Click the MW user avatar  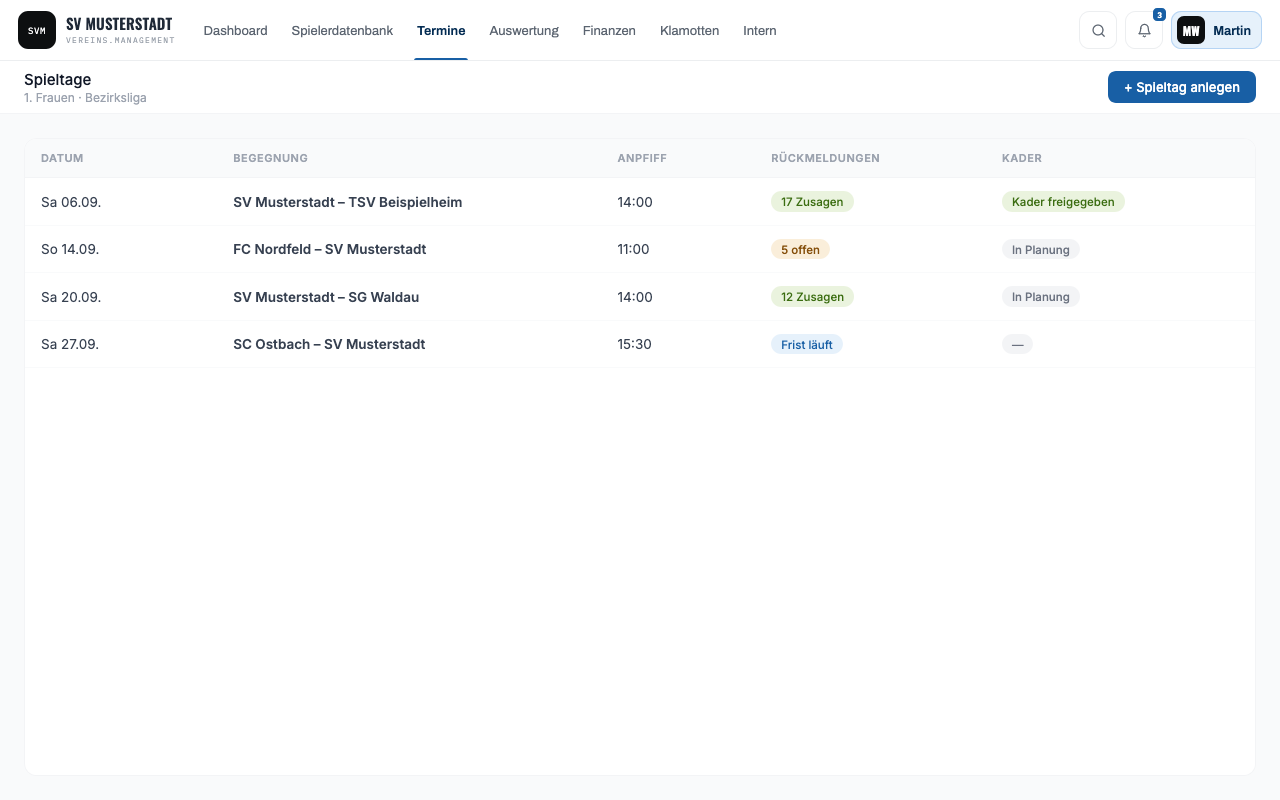[x=1191, y=30]
